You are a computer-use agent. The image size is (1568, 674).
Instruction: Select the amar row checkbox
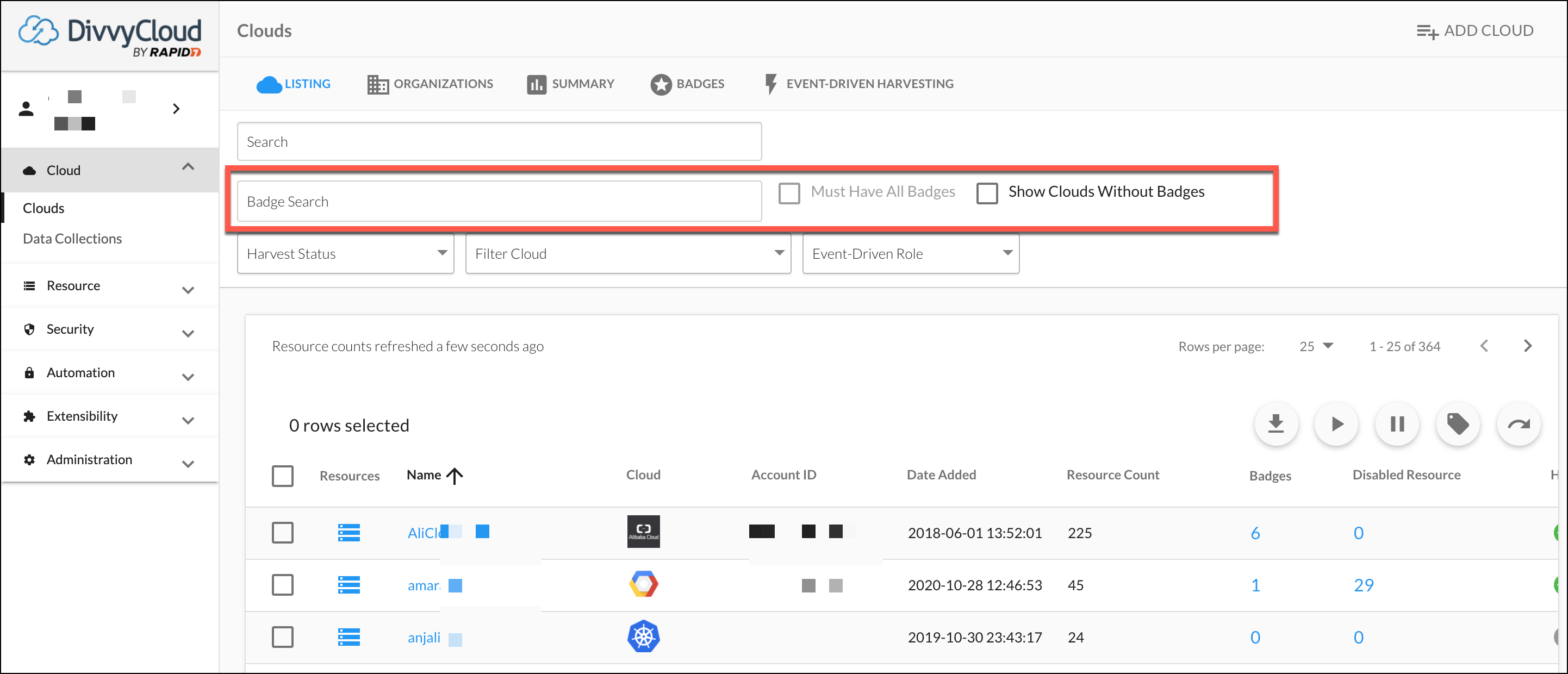tap(282, 585)
